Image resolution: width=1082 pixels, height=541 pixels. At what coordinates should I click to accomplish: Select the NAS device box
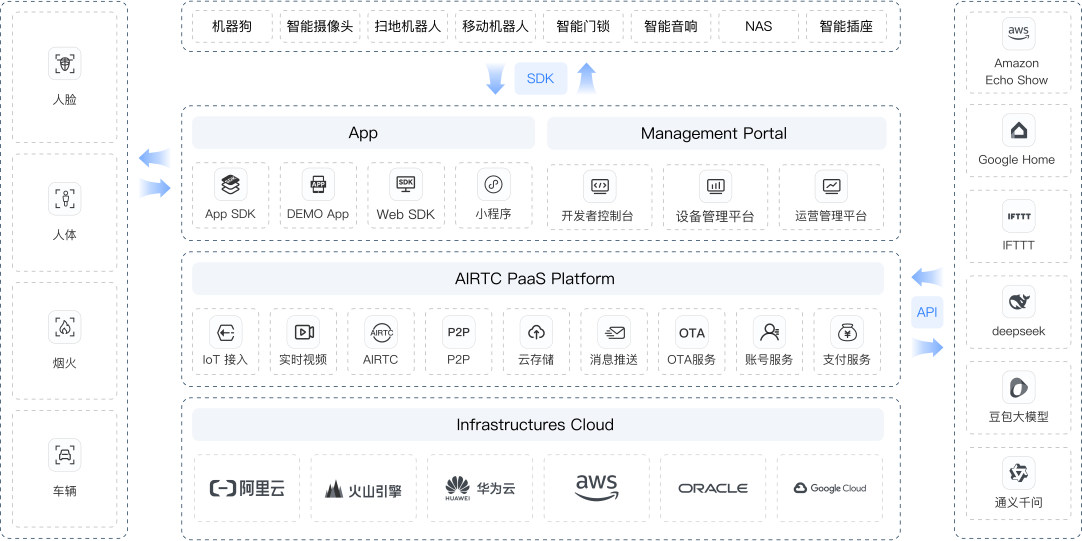(x=758, y=27)
